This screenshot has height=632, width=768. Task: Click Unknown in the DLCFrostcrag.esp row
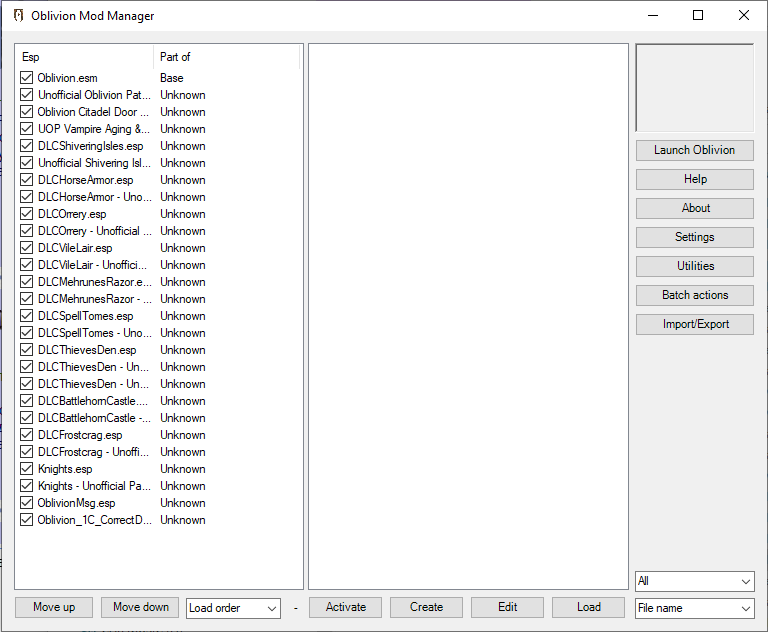coord(183,435)
